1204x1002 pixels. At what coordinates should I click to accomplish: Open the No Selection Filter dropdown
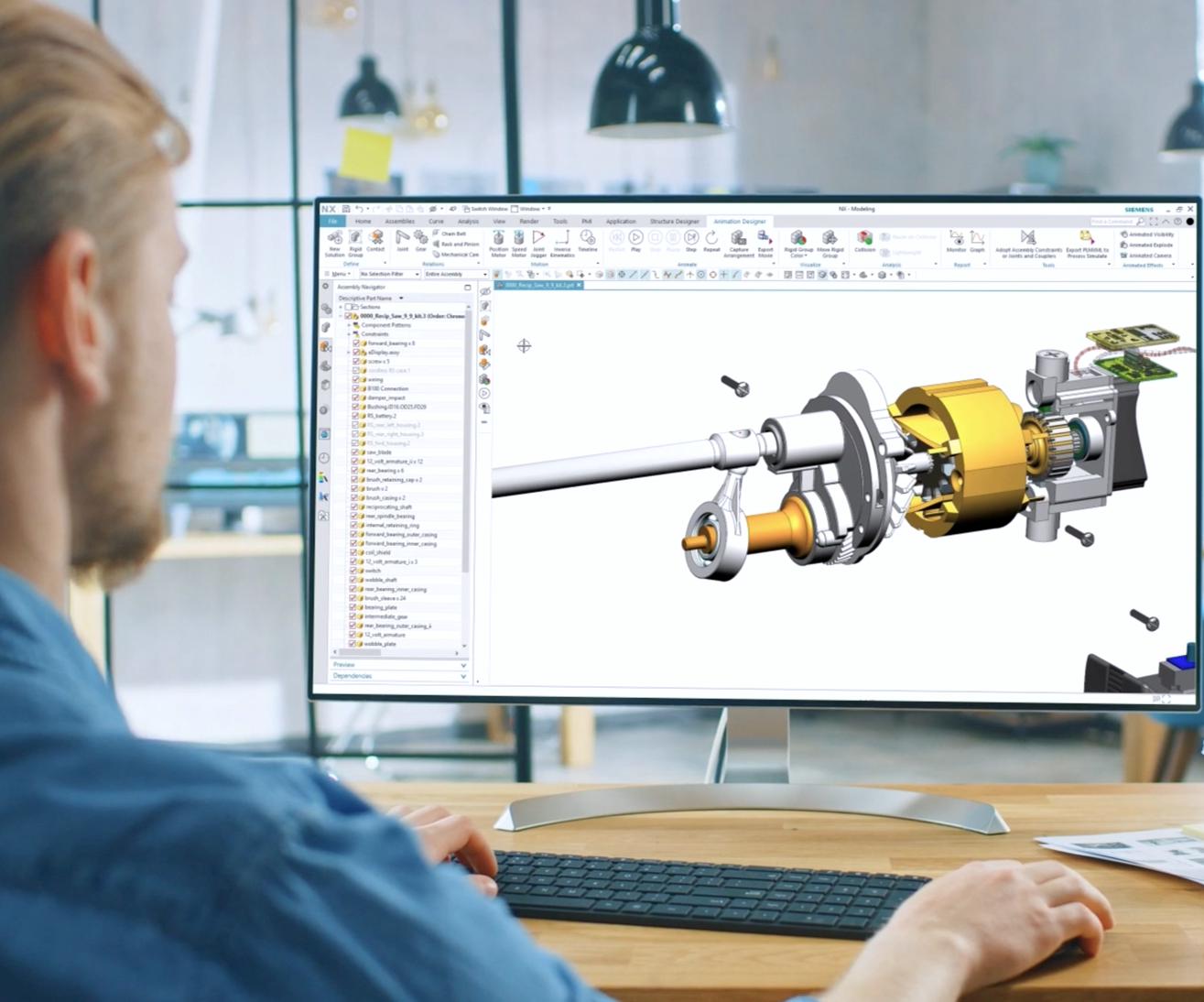(390, 274)
